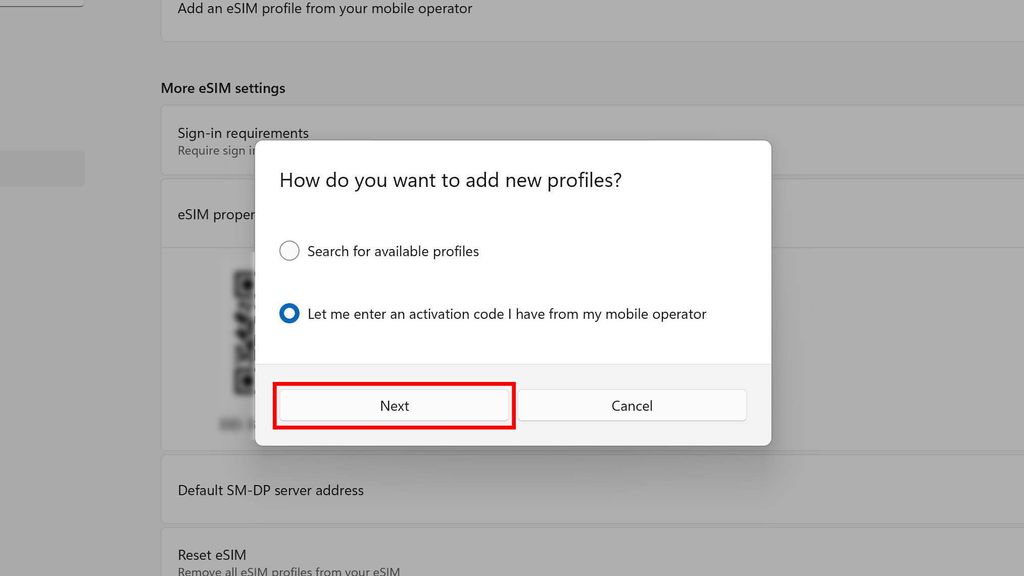
Task: Click the More eSIM settings heading
Action: coord(223,88)
